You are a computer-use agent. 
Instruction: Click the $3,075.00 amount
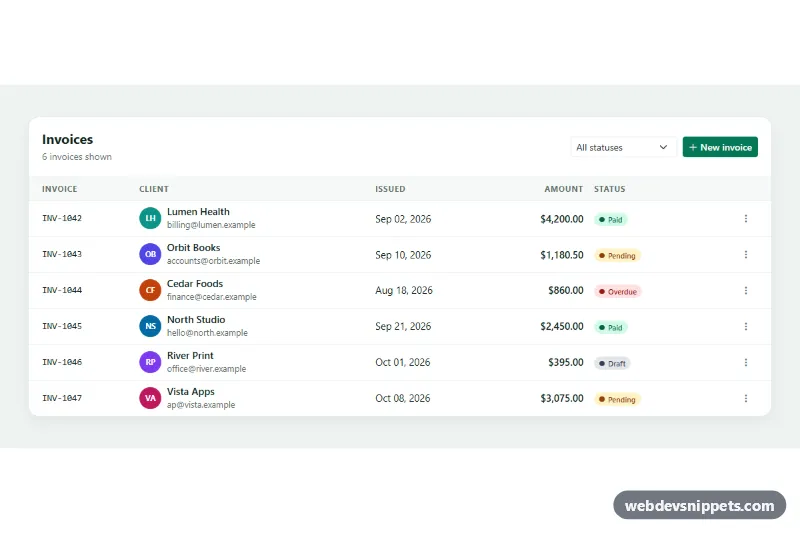[x=562, y=398]
